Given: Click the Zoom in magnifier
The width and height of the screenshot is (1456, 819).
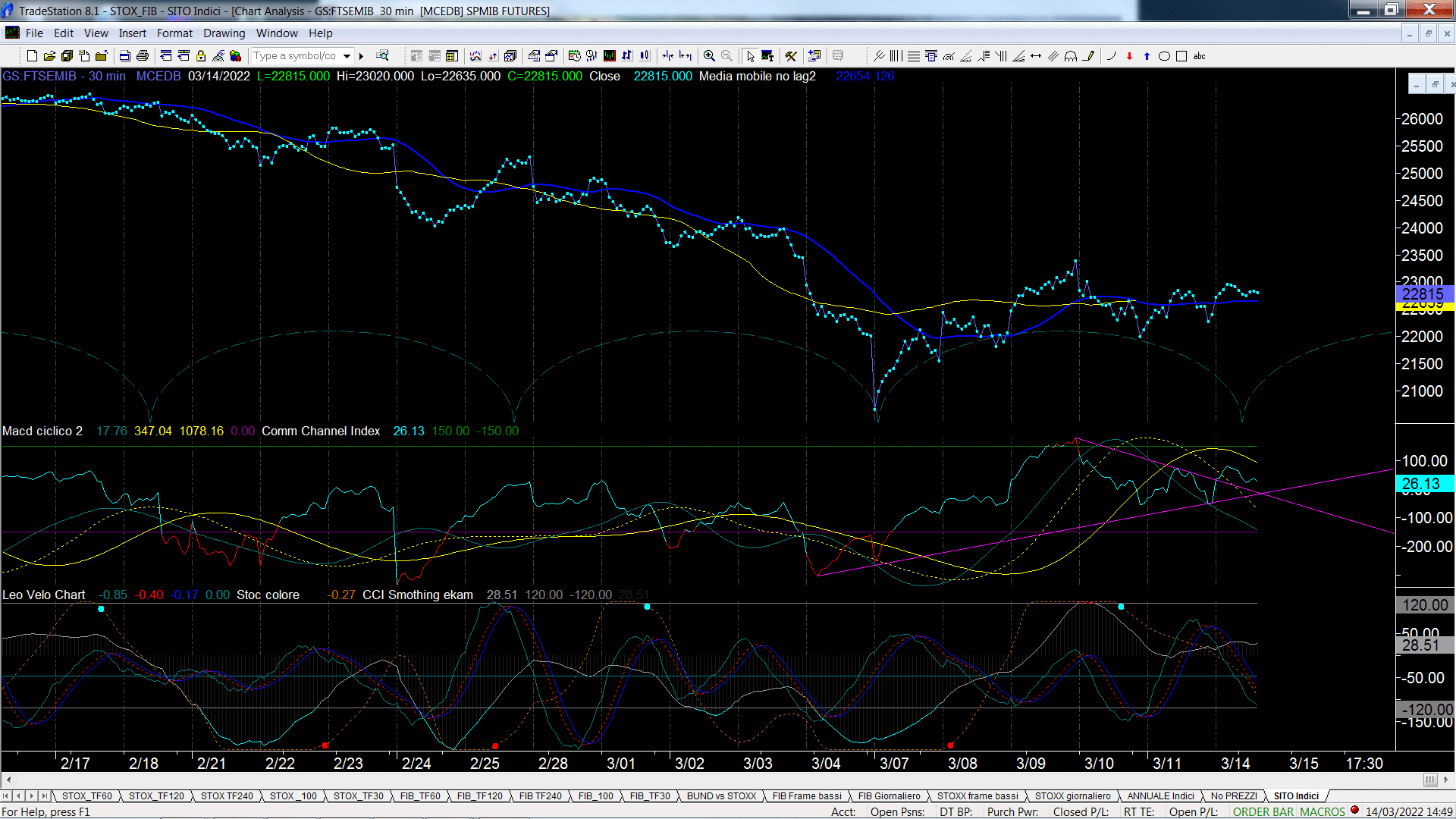Looking at the screenshot, I should 709,56.
